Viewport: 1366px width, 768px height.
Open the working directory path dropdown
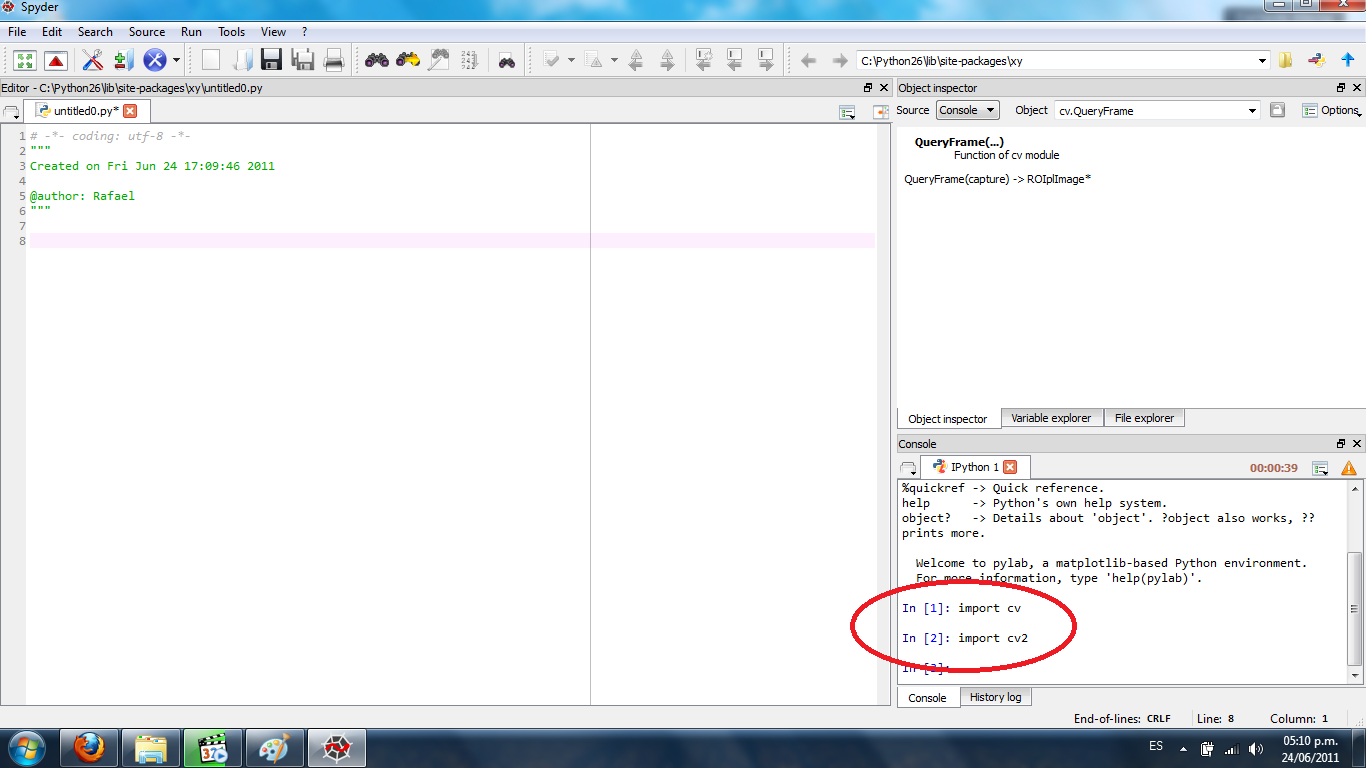[x=1262, y=61]
